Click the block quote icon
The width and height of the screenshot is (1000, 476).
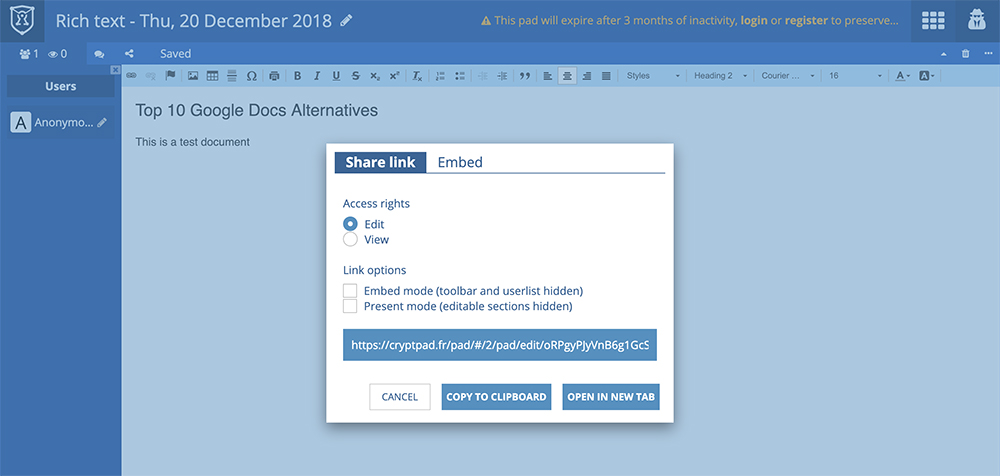[525, 75]
